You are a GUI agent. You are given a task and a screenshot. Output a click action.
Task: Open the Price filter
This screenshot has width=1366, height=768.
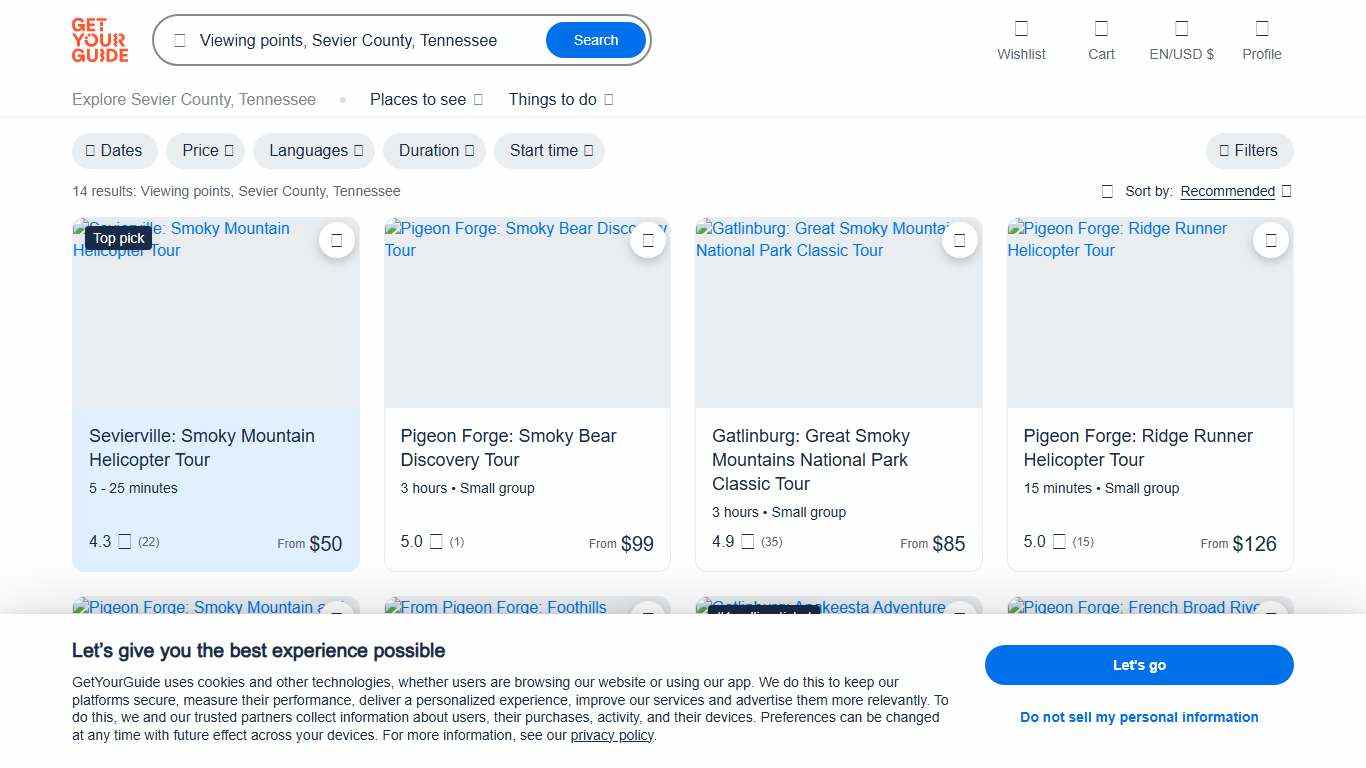click(x=205, y=150)
